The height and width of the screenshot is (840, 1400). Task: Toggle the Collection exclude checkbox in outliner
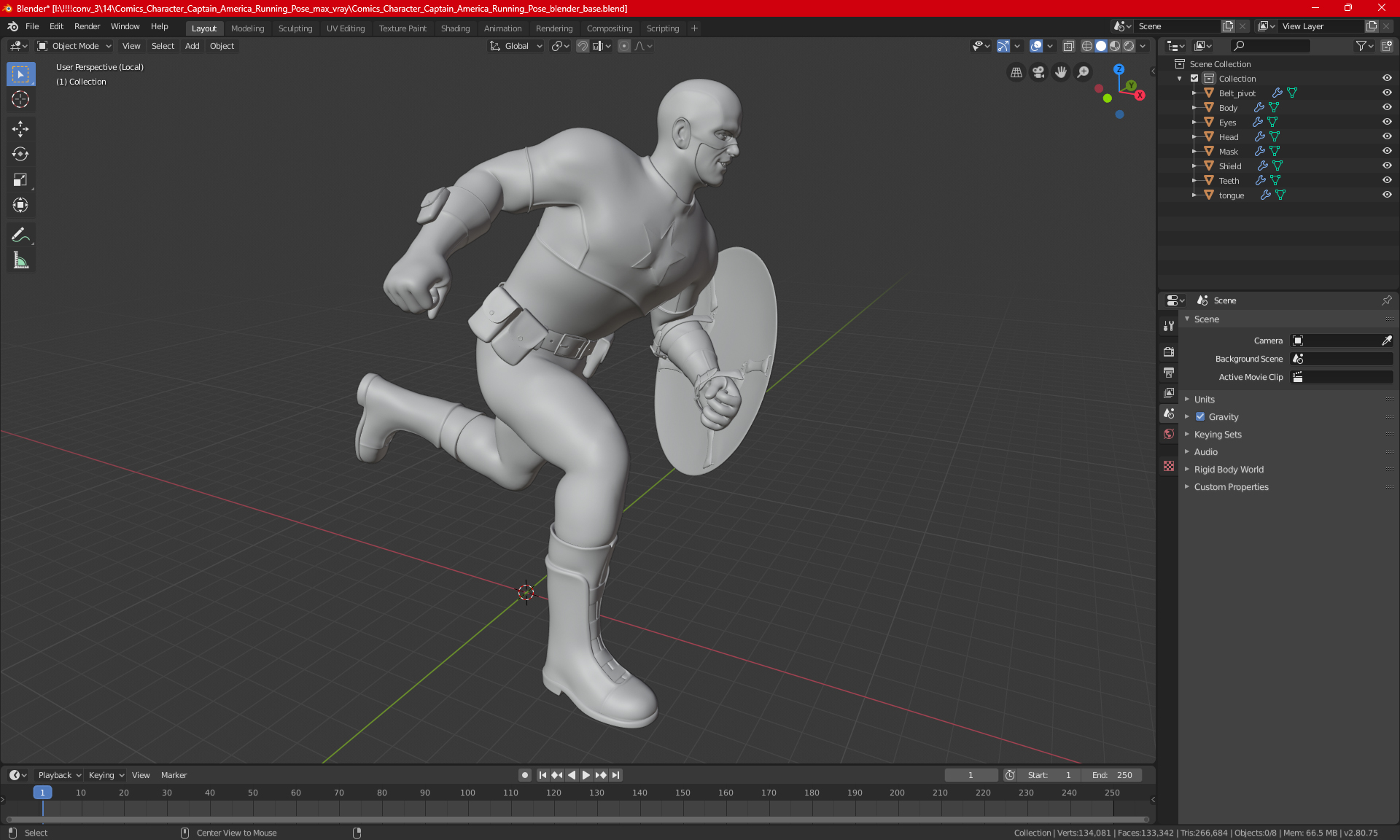tap(1194, 78)
